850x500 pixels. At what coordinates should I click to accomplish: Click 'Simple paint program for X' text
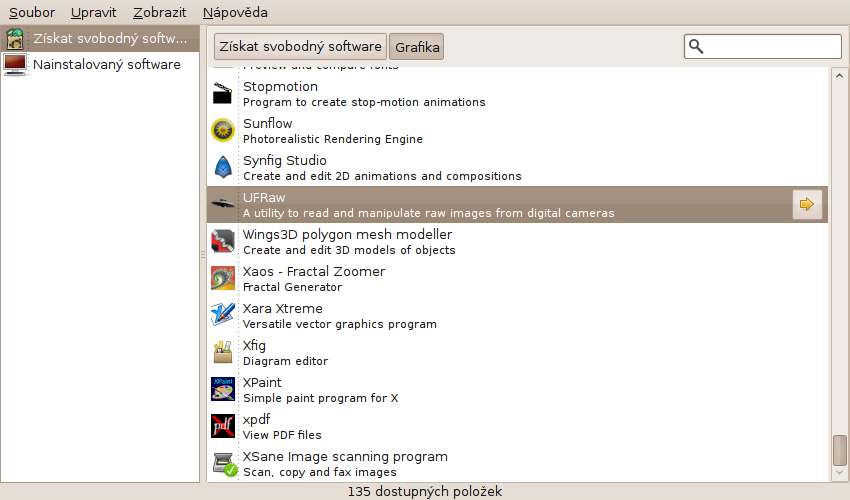point(321,398)
